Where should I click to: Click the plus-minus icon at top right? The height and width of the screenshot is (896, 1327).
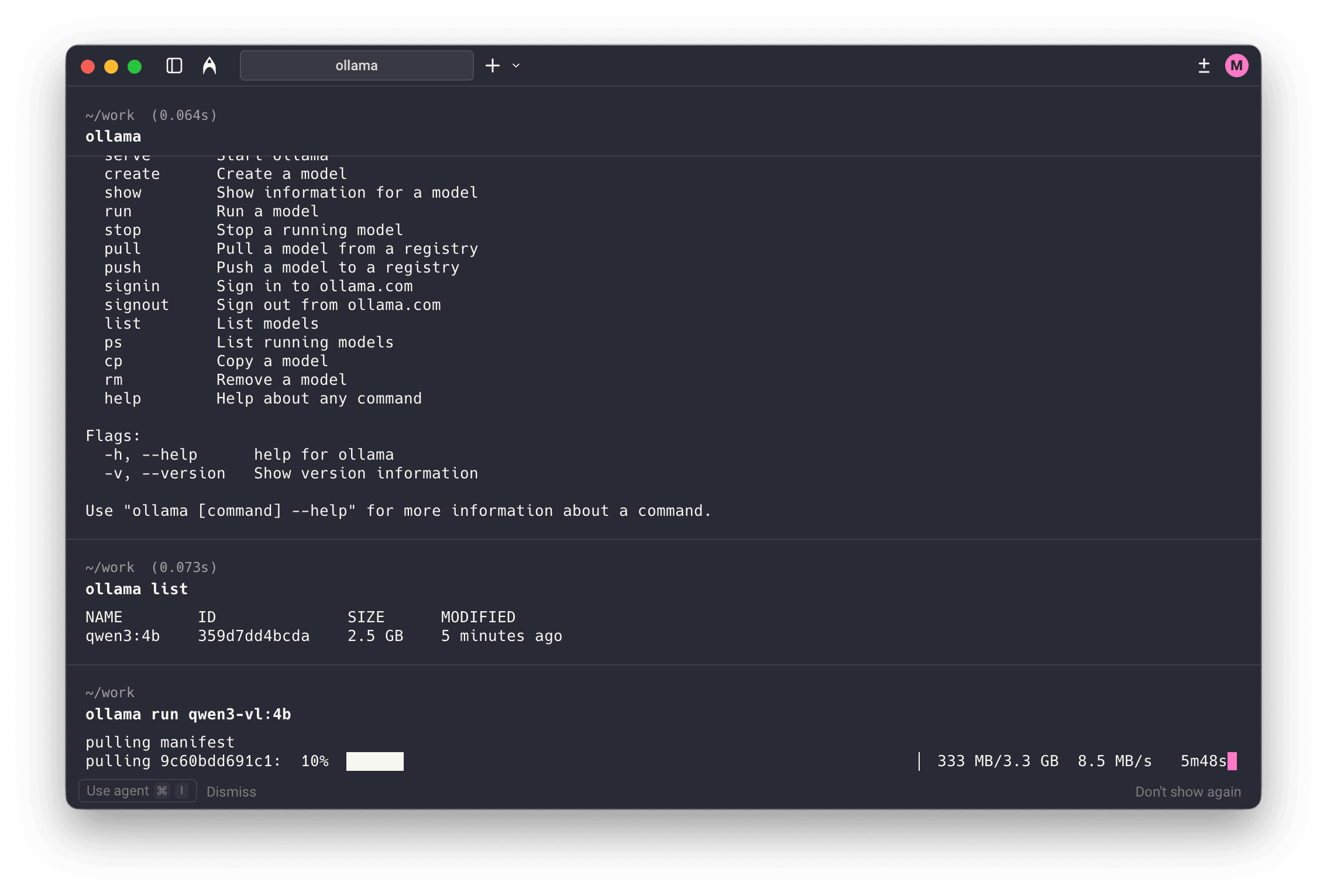(1204, 66)
